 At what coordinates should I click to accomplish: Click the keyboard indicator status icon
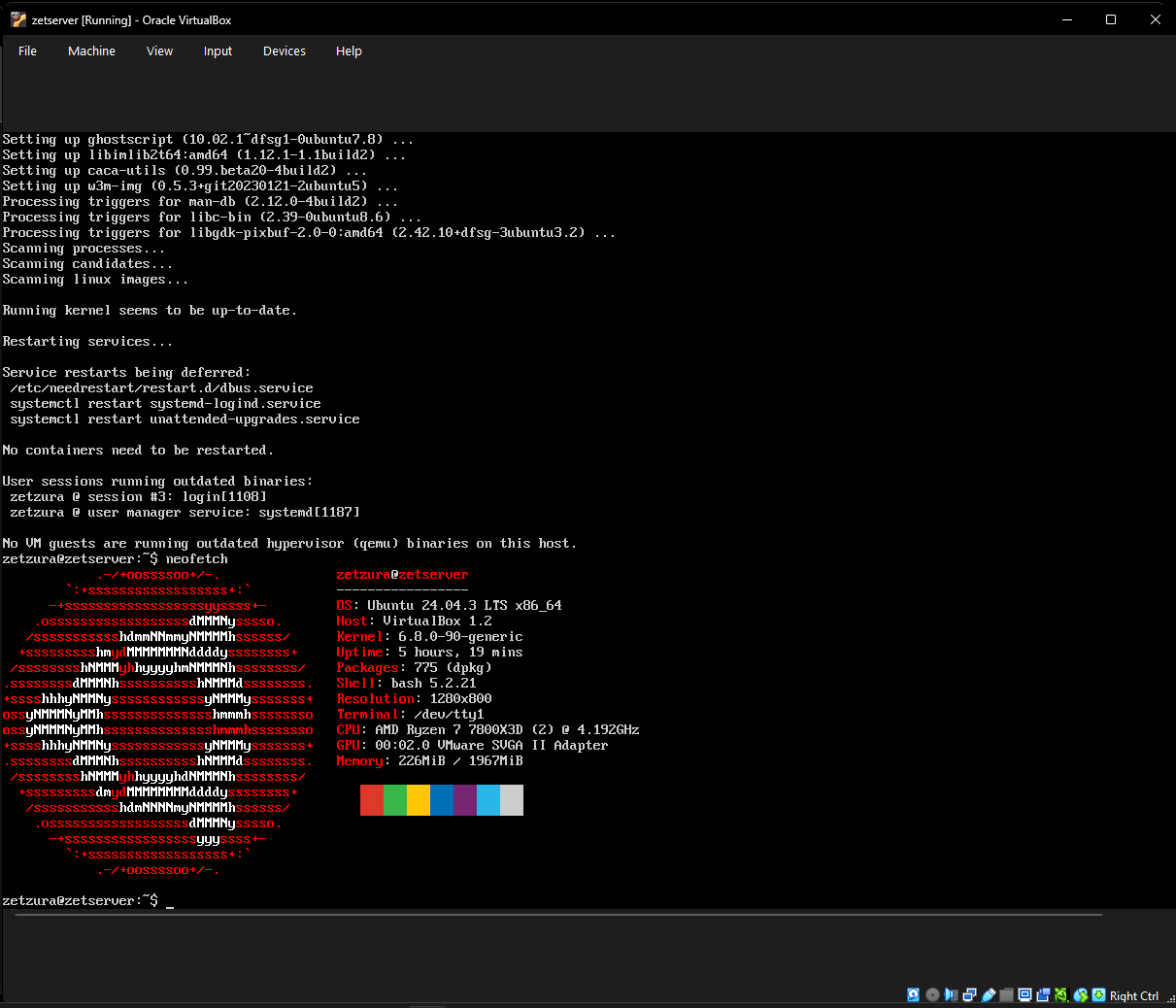pos(1099,994)
